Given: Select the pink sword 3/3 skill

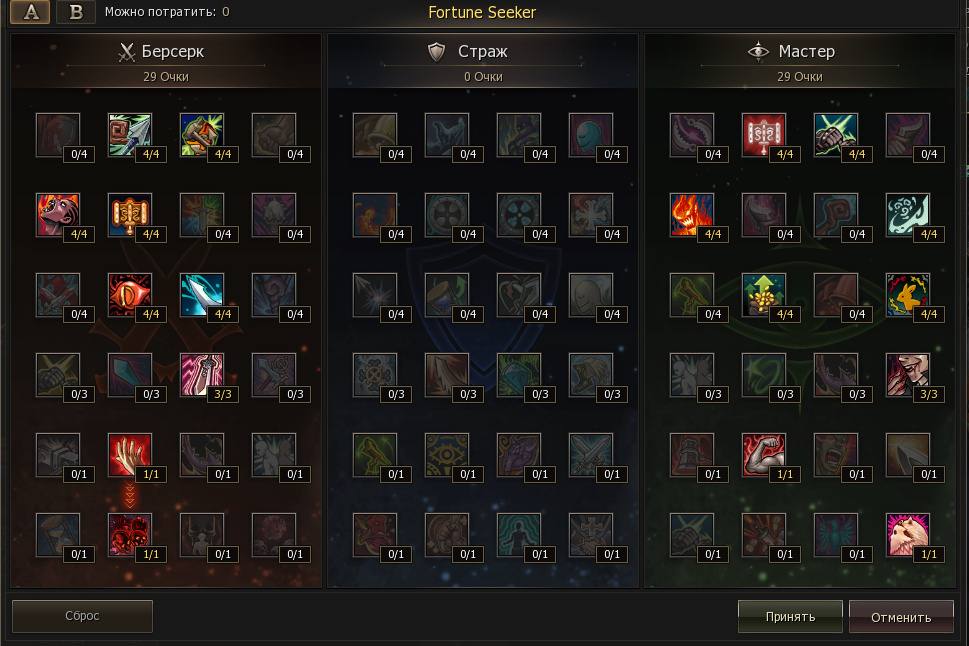Looking at the screenshot, I should [x=202, y=375].
